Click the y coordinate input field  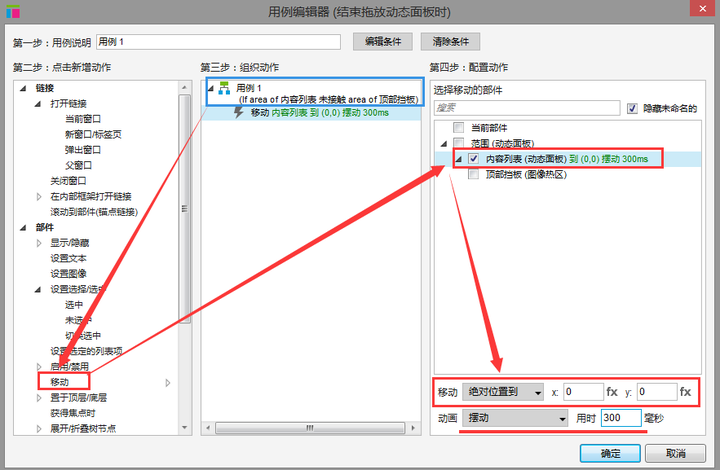coord(657,392)
